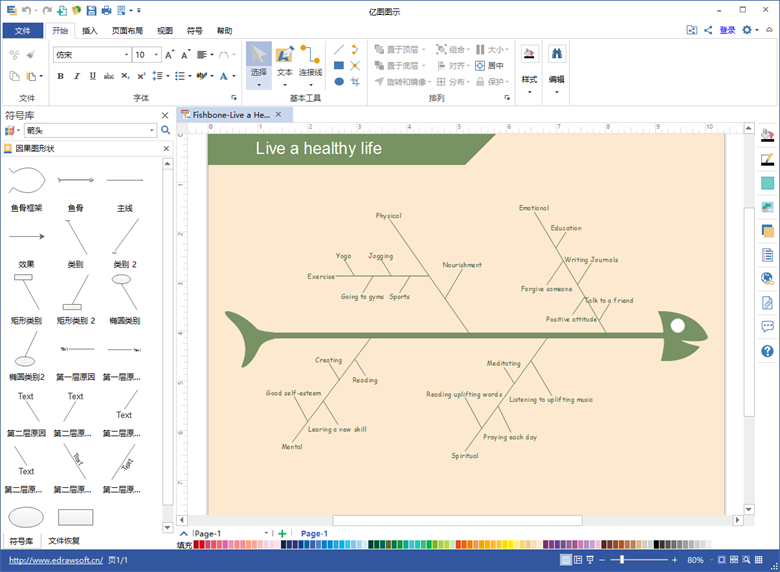Click the save icon in quick access bar

92,10
